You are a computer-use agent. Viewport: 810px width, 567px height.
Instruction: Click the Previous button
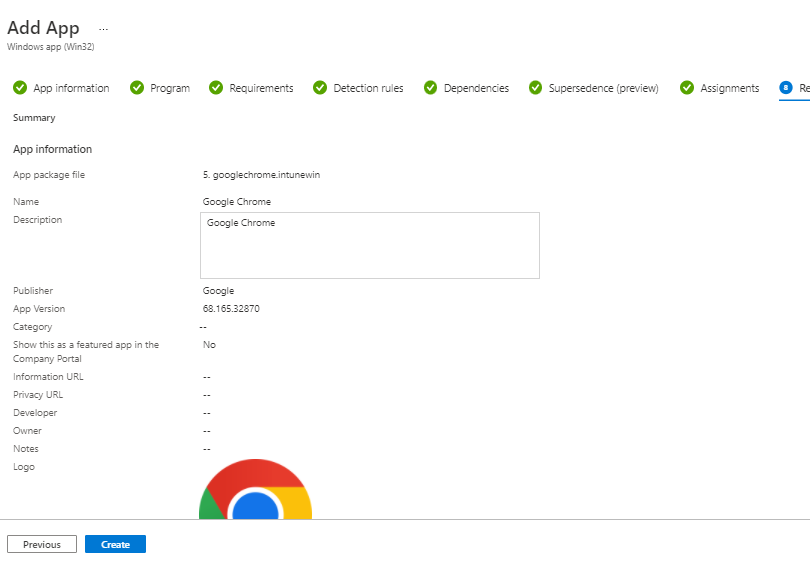coord(42,544)
